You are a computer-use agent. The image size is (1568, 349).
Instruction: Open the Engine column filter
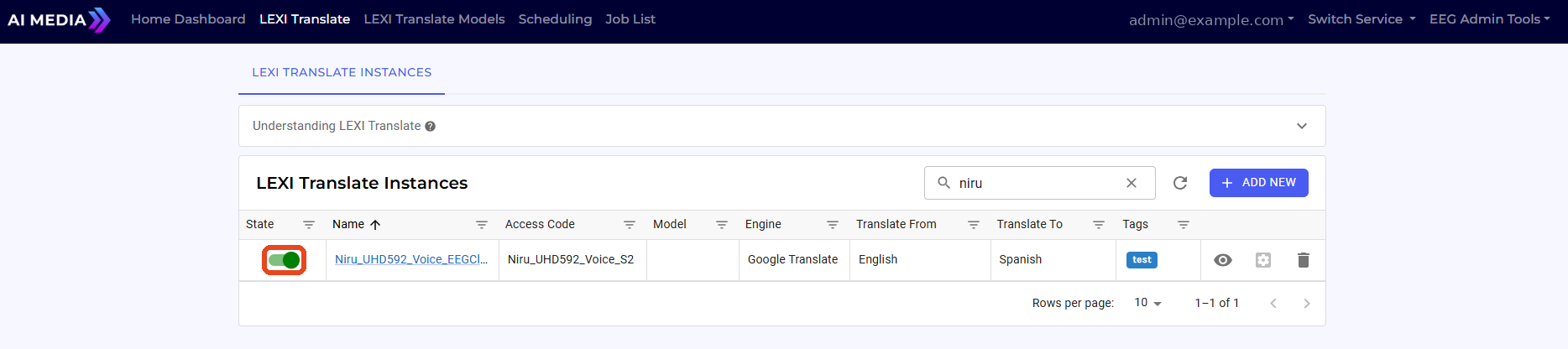(833, 225)
